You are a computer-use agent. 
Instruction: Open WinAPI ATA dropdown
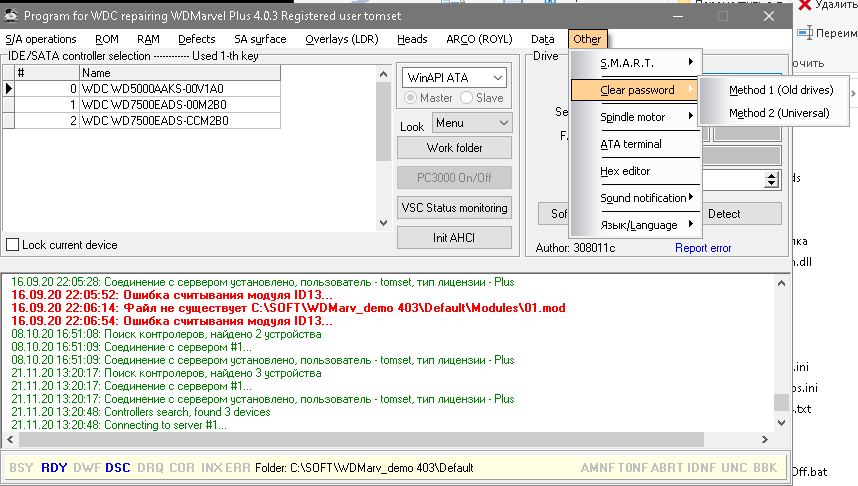pyautogui.click(x=454, y=78)
